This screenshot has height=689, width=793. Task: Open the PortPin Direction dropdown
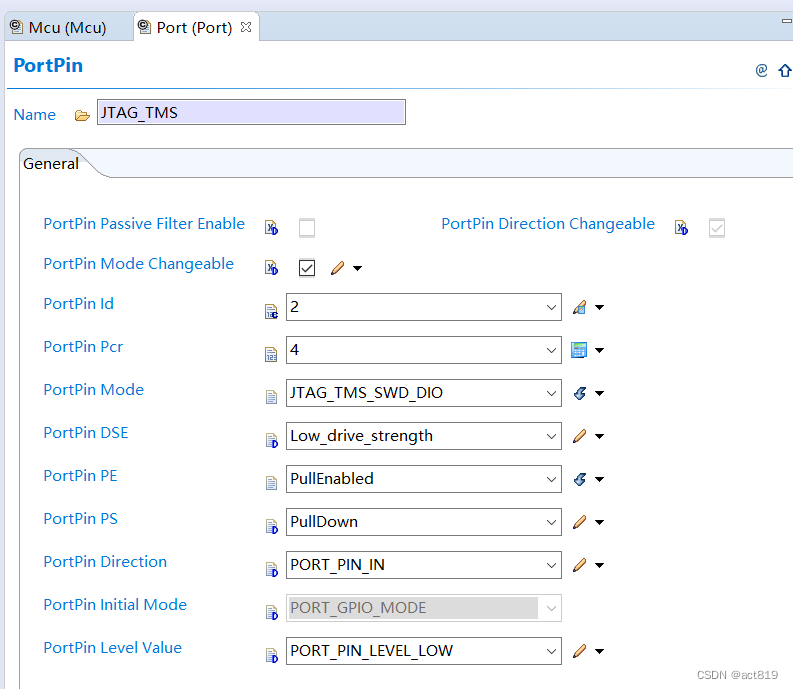tap(551, 565)
